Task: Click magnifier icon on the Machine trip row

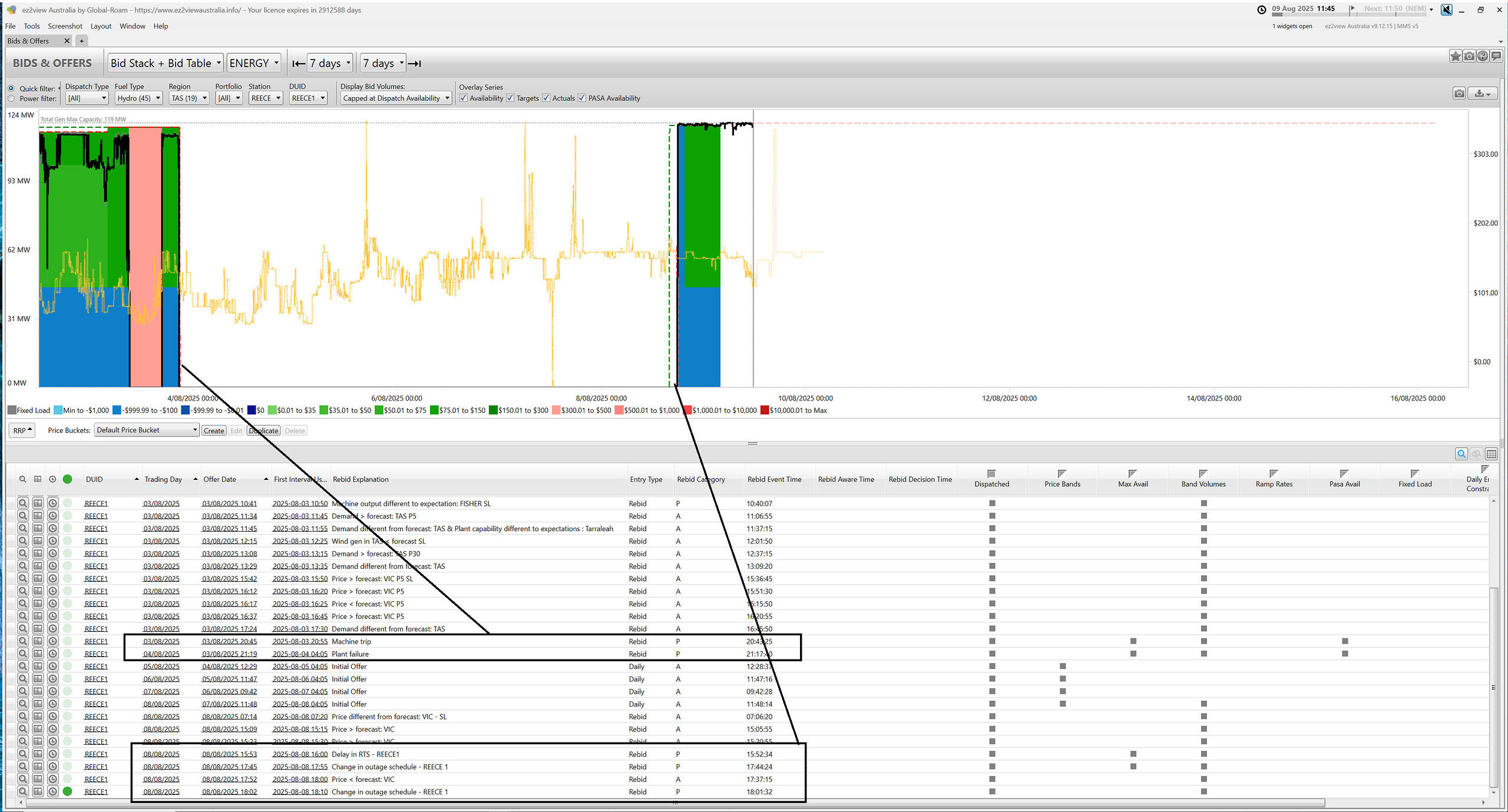Action: tap(22, 641)
